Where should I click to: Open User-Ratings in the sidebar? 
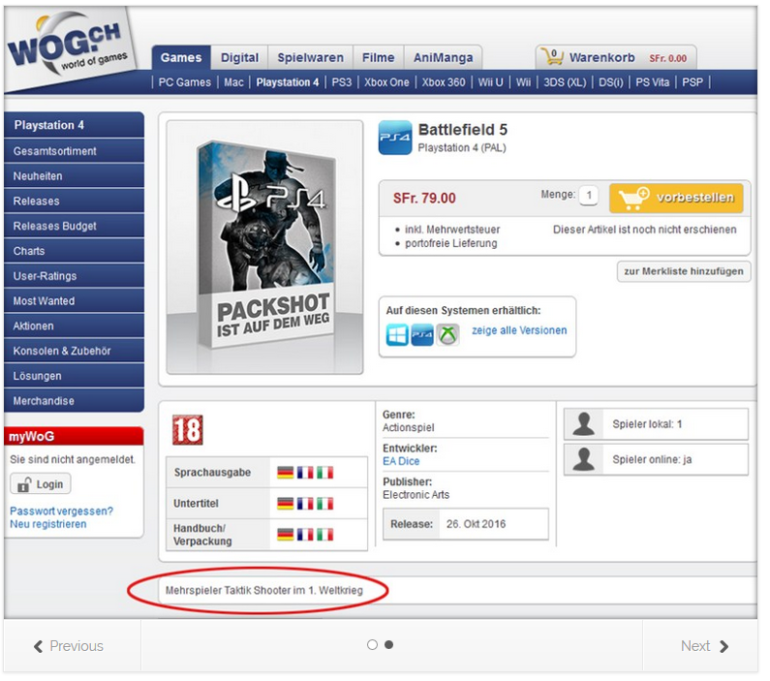[74, 276]
